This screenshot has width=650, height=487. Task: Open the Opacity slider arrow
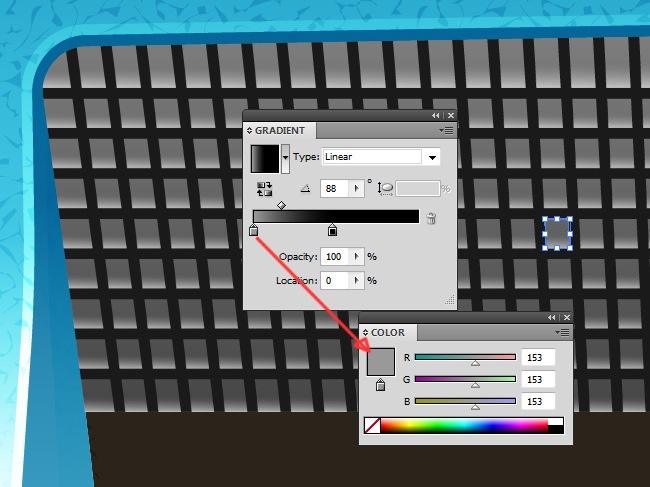(x=357, y=257)
